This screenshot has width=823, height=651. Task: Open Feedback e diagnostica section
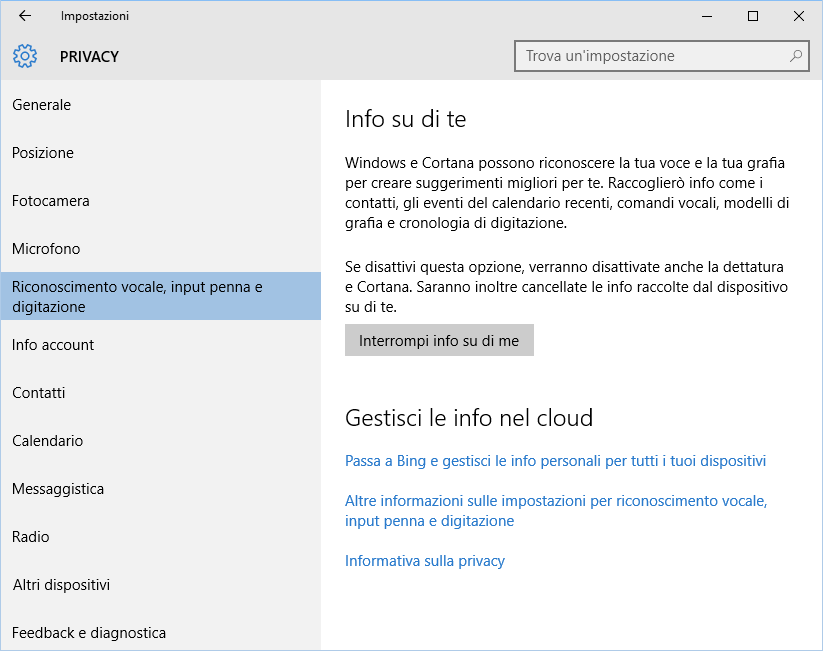pos(161,633)
